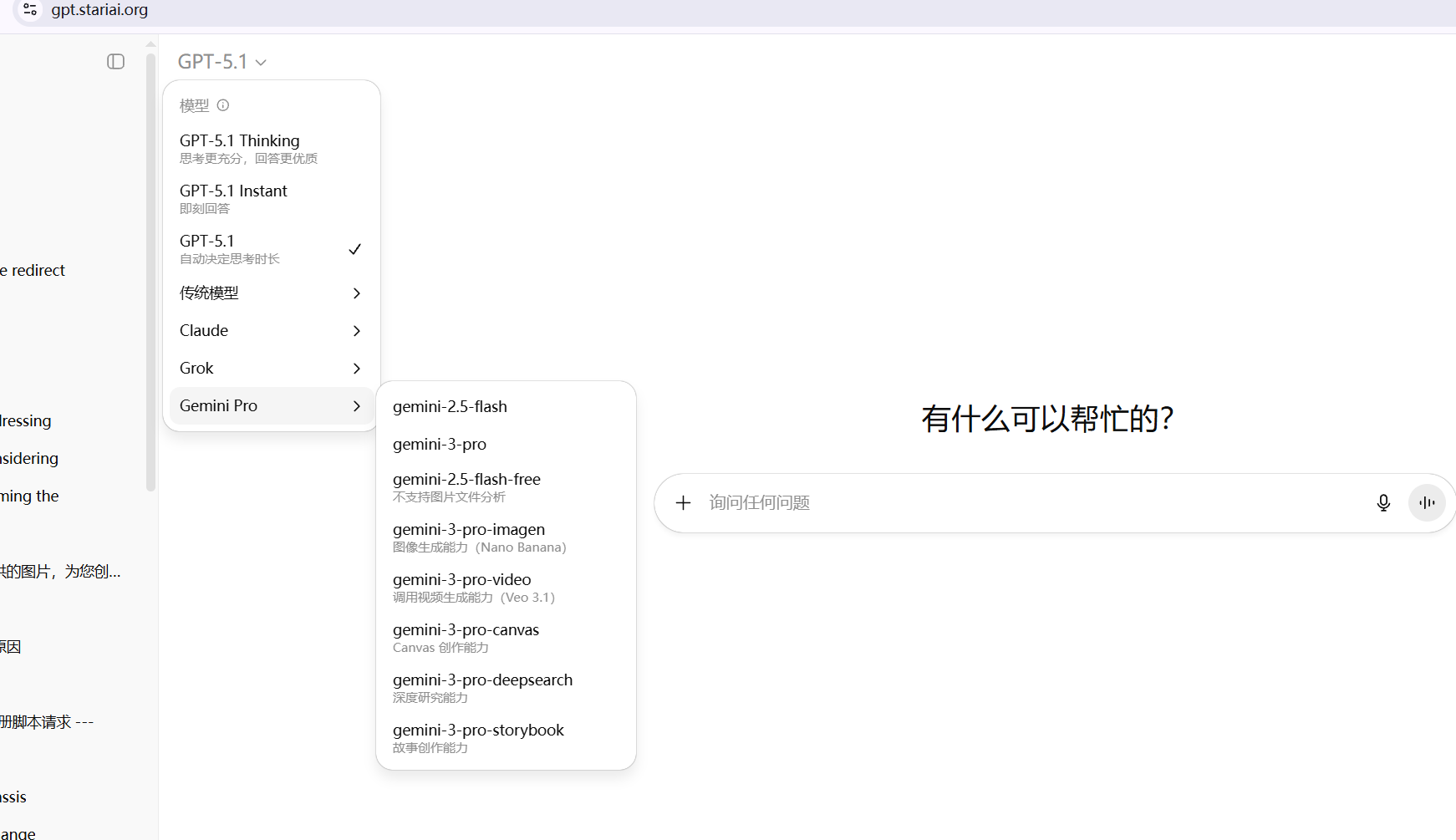Focus the 询问任何问题 input field

pyautogui.click(x=1028, y=502)
